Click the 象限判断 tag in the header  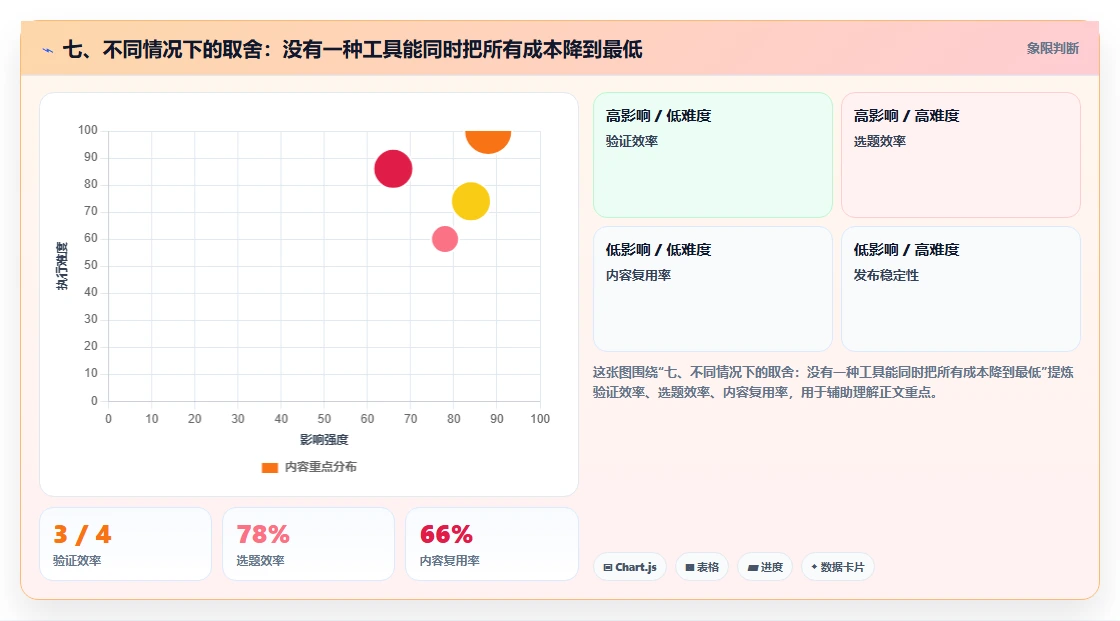point(1052,49)
